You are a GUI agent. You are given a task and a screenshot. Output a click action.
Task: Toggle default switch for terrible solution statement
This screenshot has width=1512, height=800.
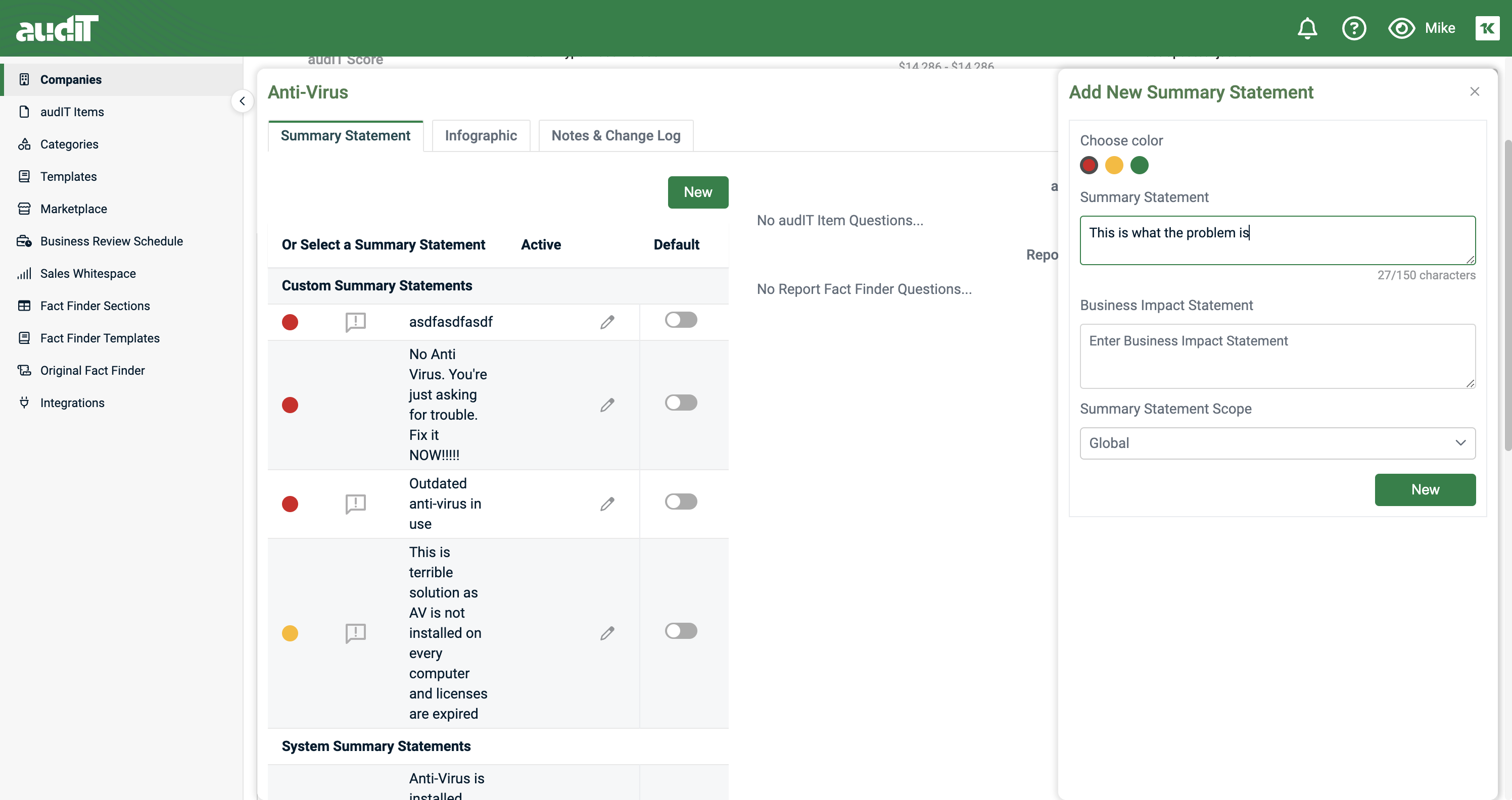[681, 630]
